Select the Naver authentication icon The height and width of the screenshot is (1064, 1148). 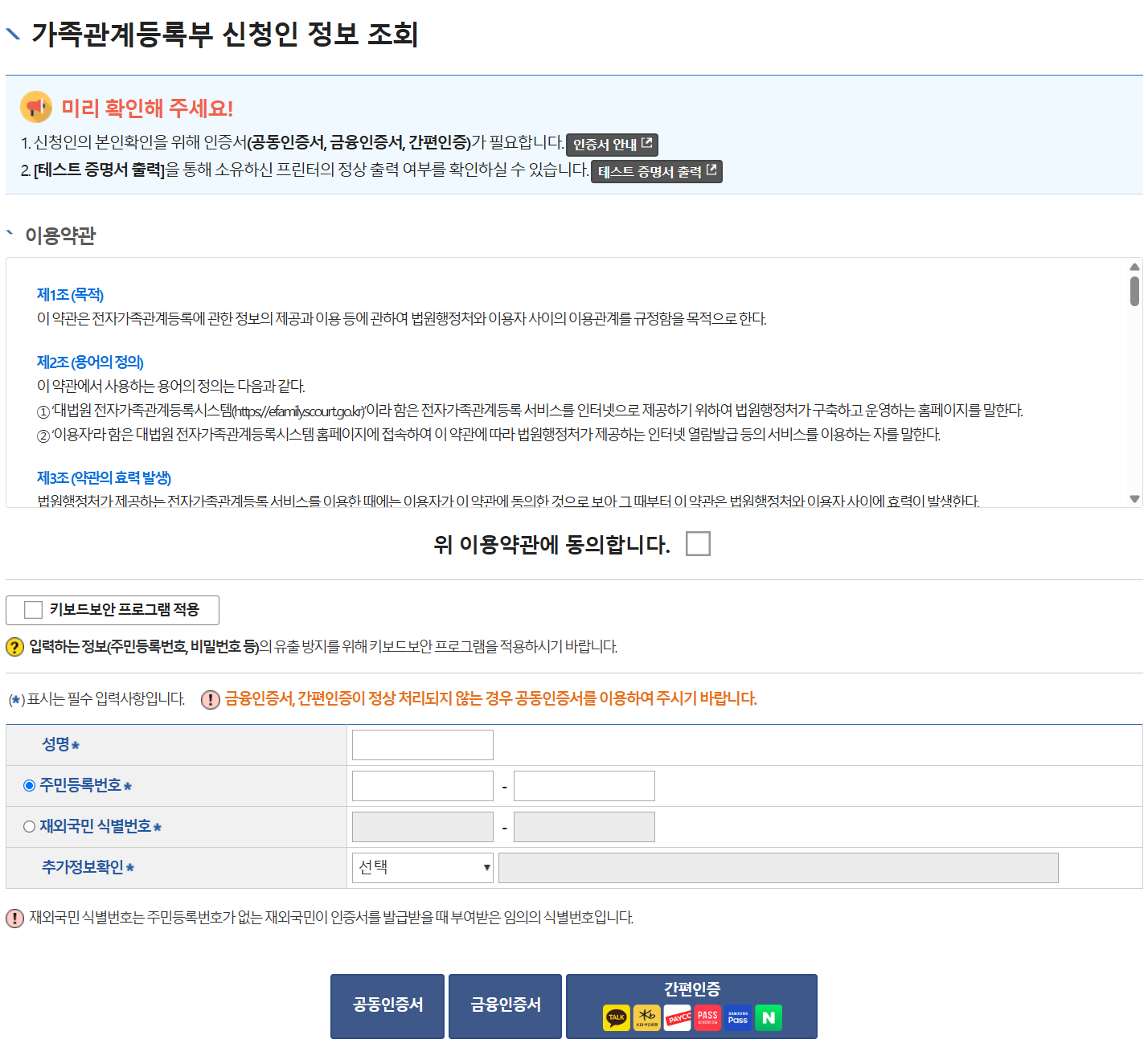(769, 1017)
